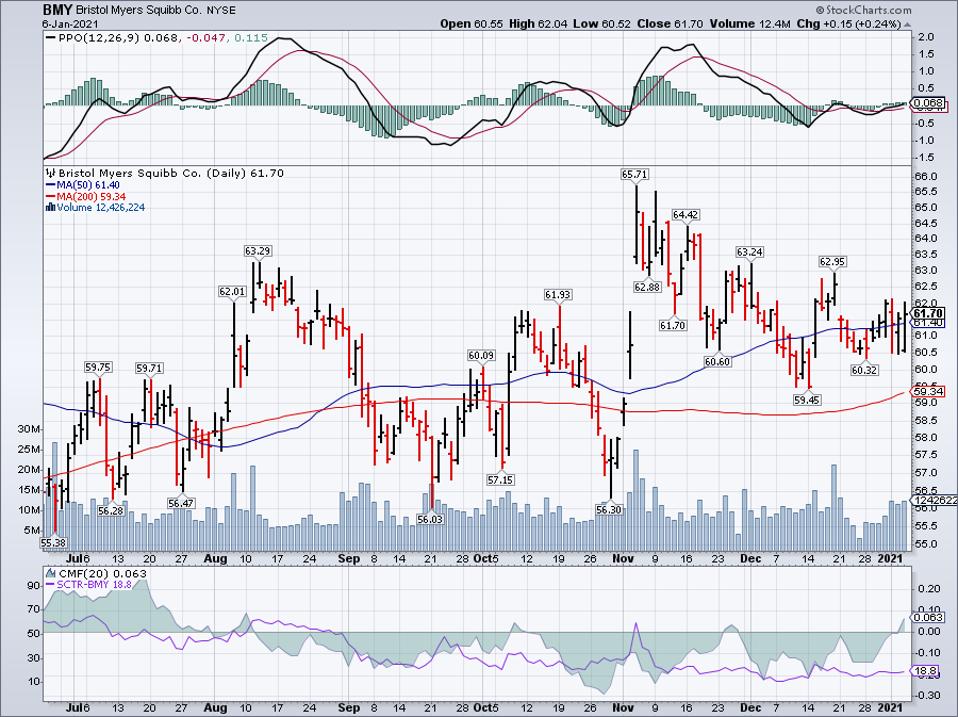
Task: Click the up arrow beside the Chg value
Action: (907, 24)
